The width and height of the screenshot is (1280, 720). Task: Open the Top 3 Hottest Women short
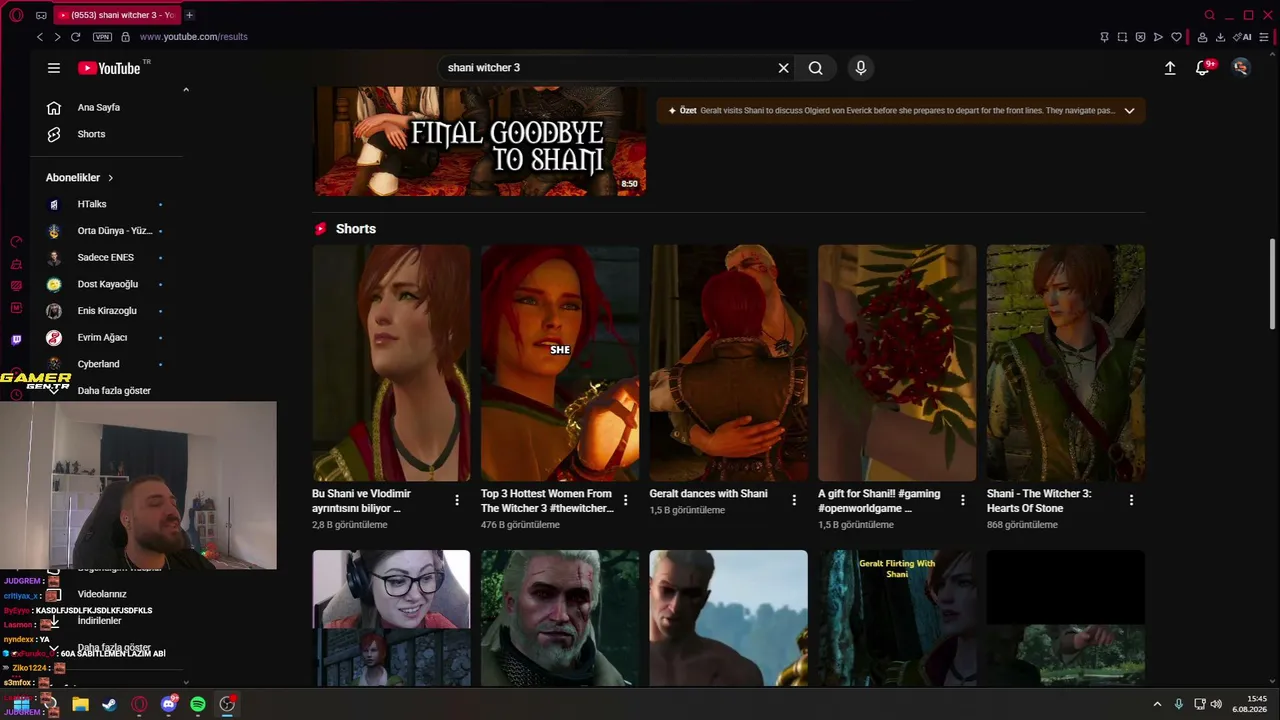click(560, 363)
